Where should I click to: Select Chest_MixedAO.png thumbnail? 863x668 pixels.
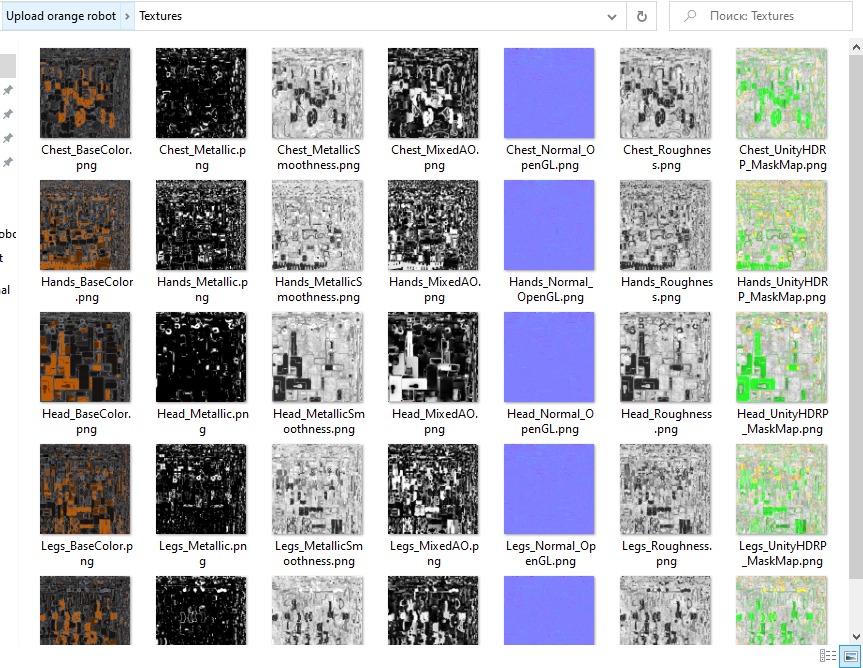[x=433, y=93]
